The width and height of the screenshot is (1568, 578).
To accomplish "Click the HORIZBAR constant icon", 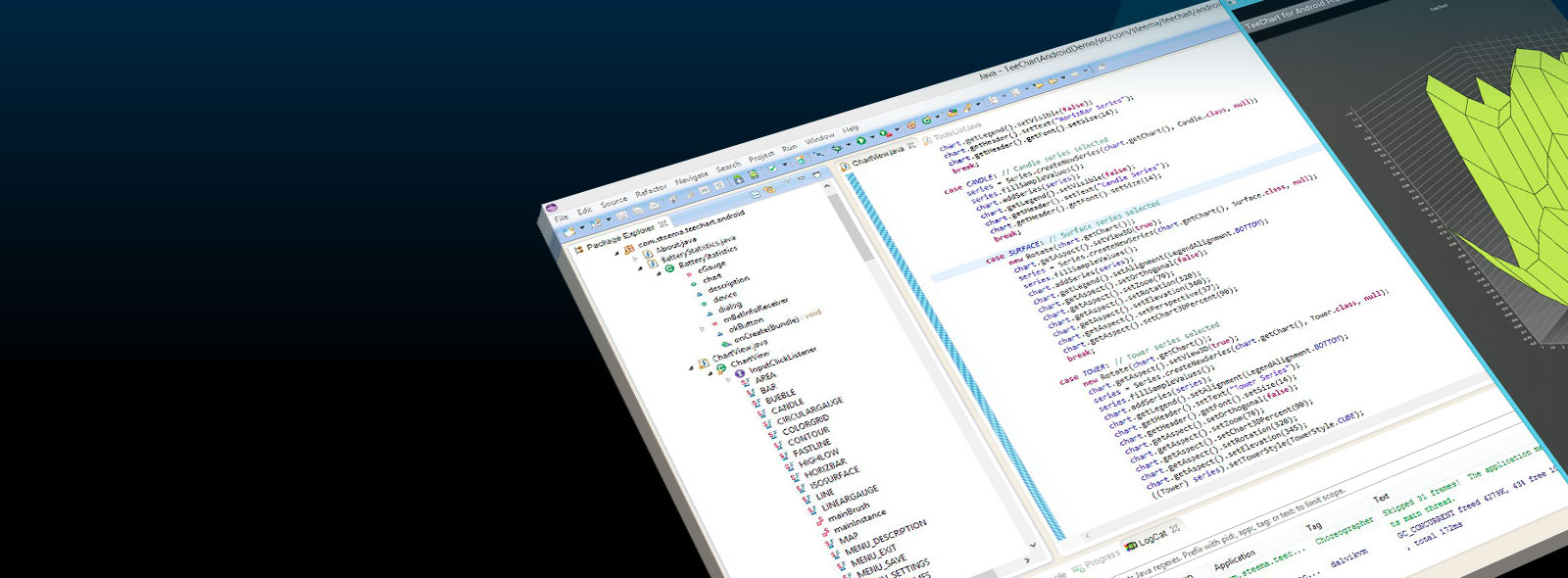I will point(795,477).
